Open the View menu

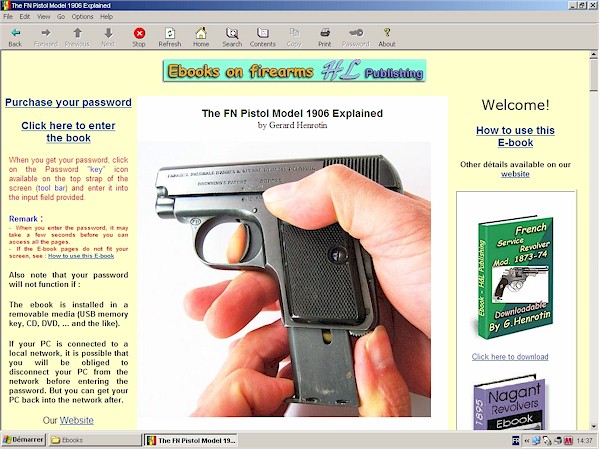pos(44,16)
